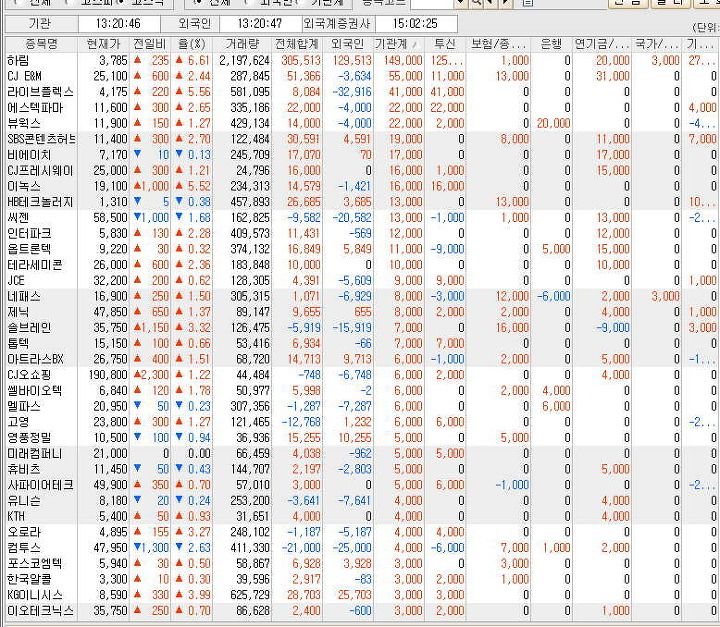Select the 한국알콜 stock row
This screenshot has height=627, width=720.
(x=363, y=579)
